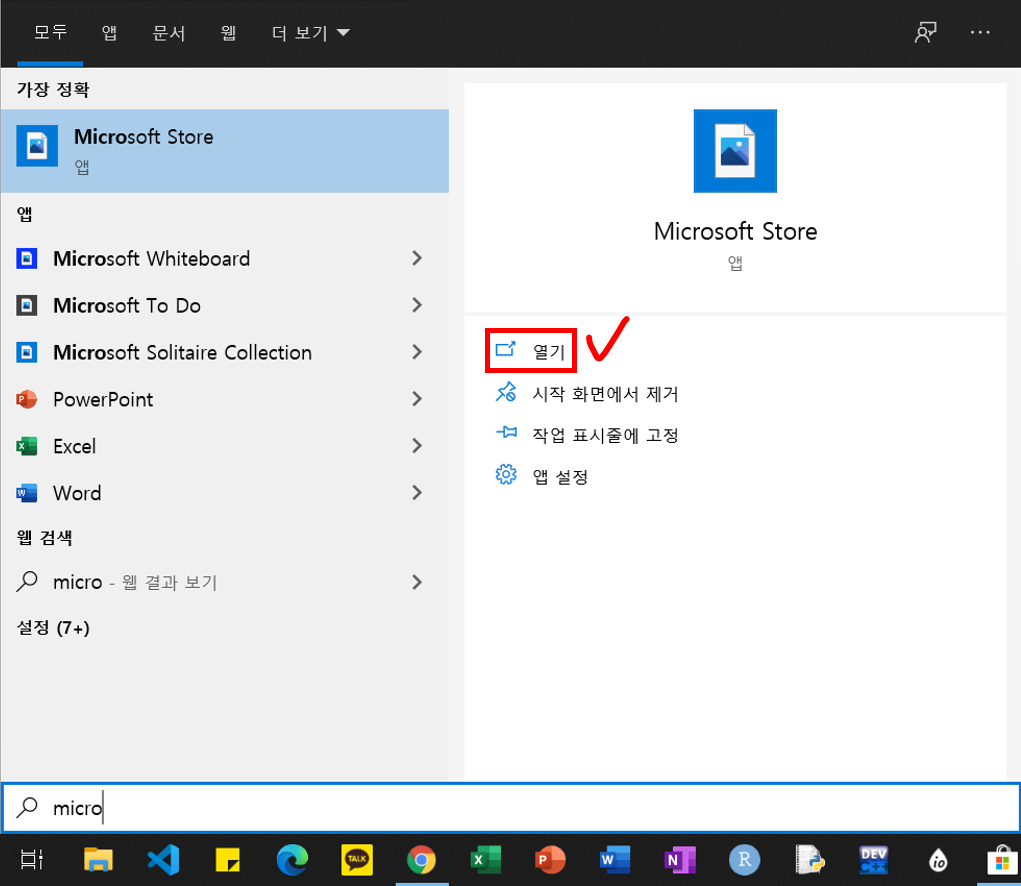Open the feedback person icon in header
The height and width of the screenshot is (886, 1021).
[925, 32]
